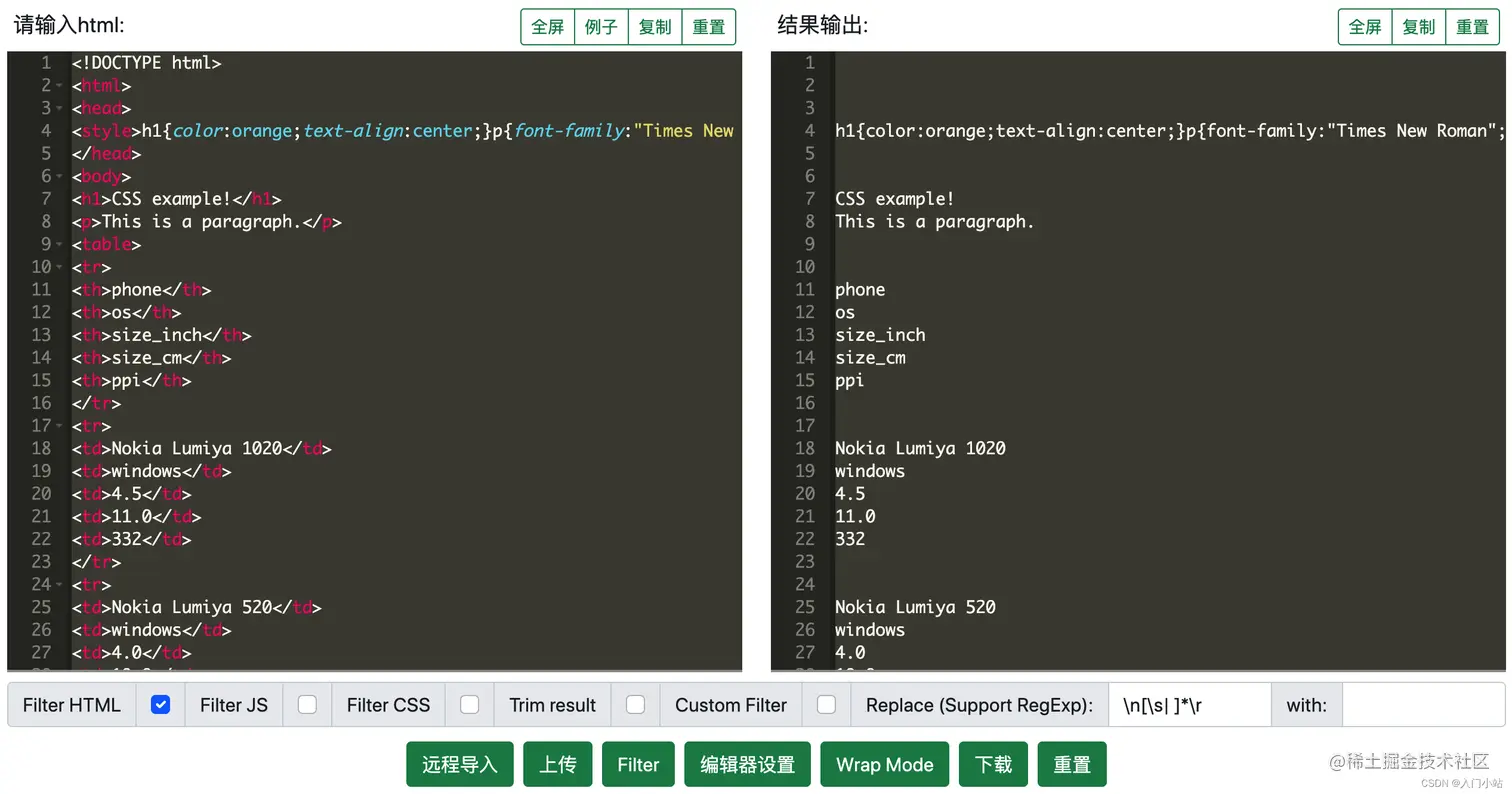Click the h1{color:orange CSS line in result output

pos(1170,131)
